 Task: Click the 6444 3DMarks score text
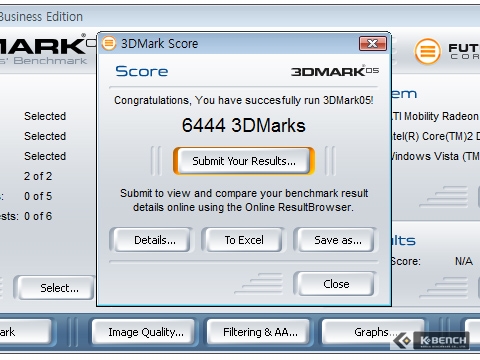(244, 125)
